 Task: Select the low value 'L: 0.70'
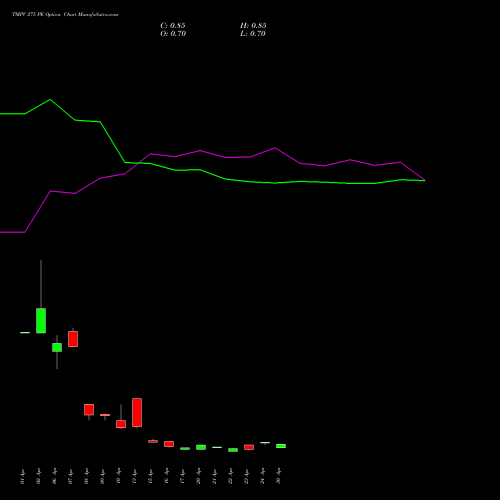pos(253,34)
